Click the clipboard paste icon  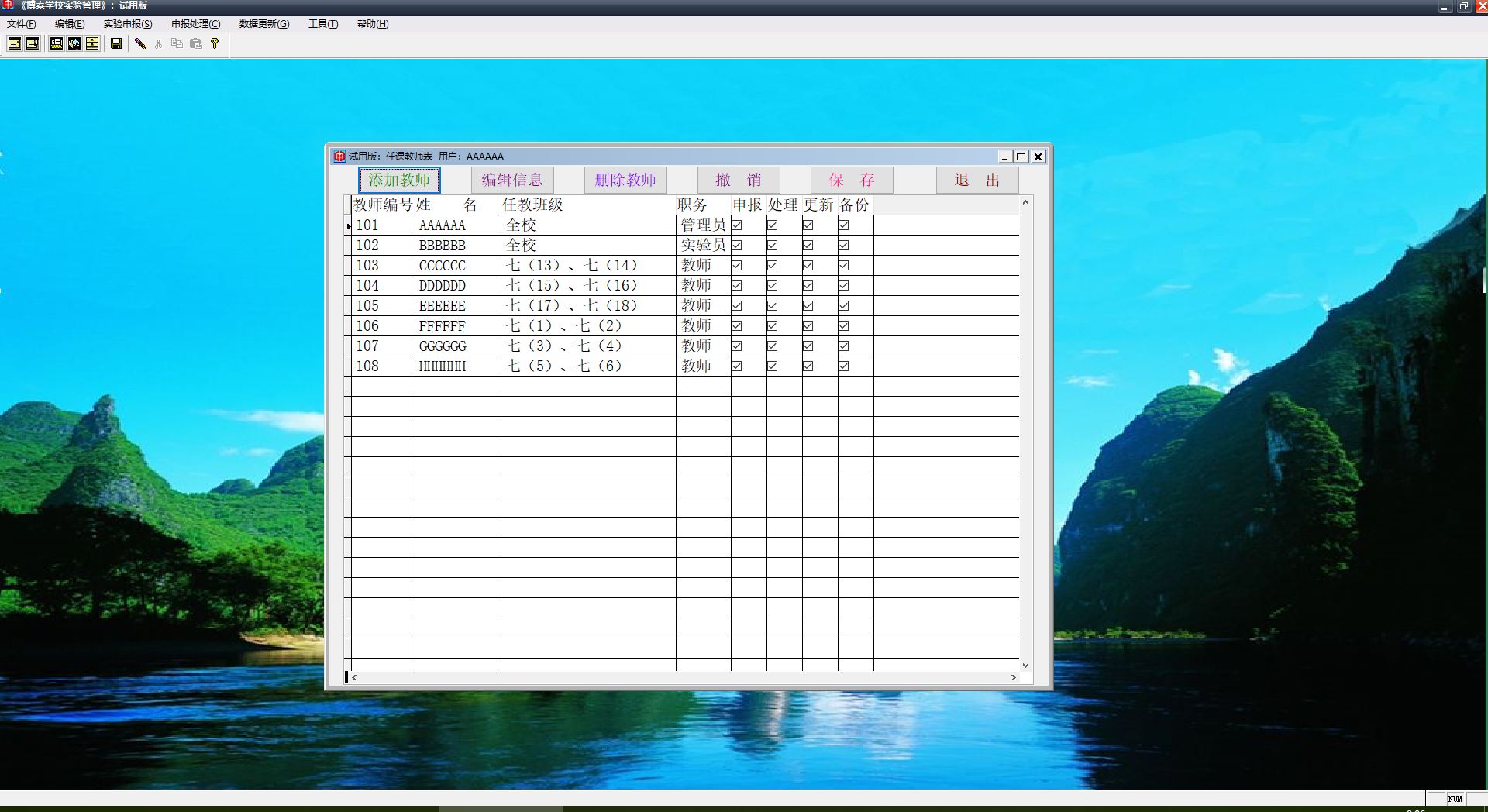(x=195, y=43)
